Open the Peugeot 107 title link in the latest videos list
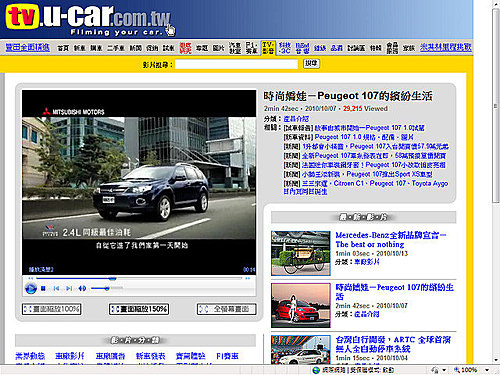 (395, 292)
